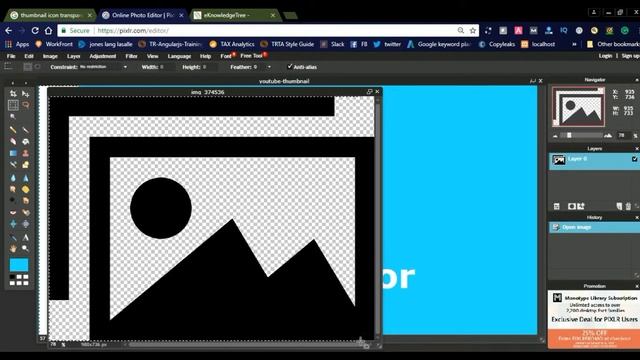Select the Pinch tool
The height and width of the screenshot is (360, 640).
pyautogui.click(x=25, y=224)
